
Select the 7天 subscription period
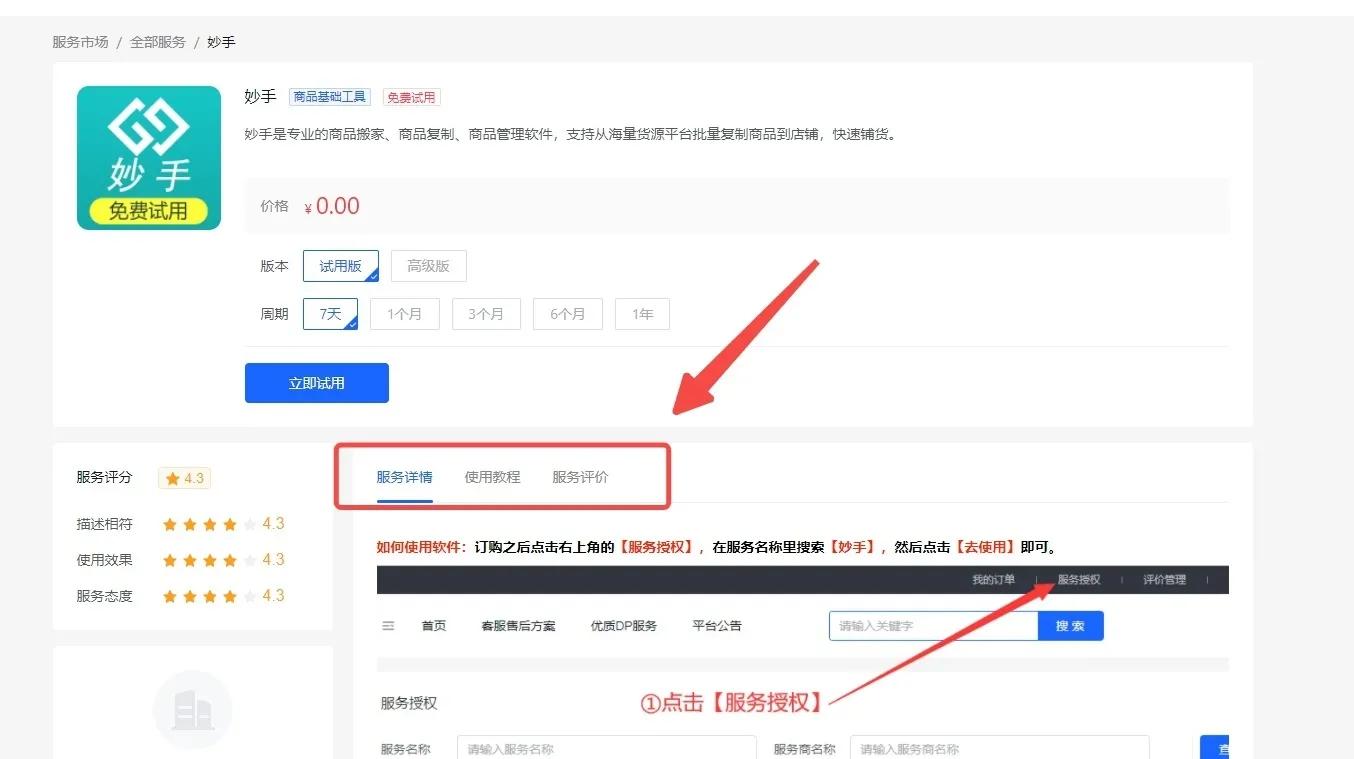tap(330, 313)
